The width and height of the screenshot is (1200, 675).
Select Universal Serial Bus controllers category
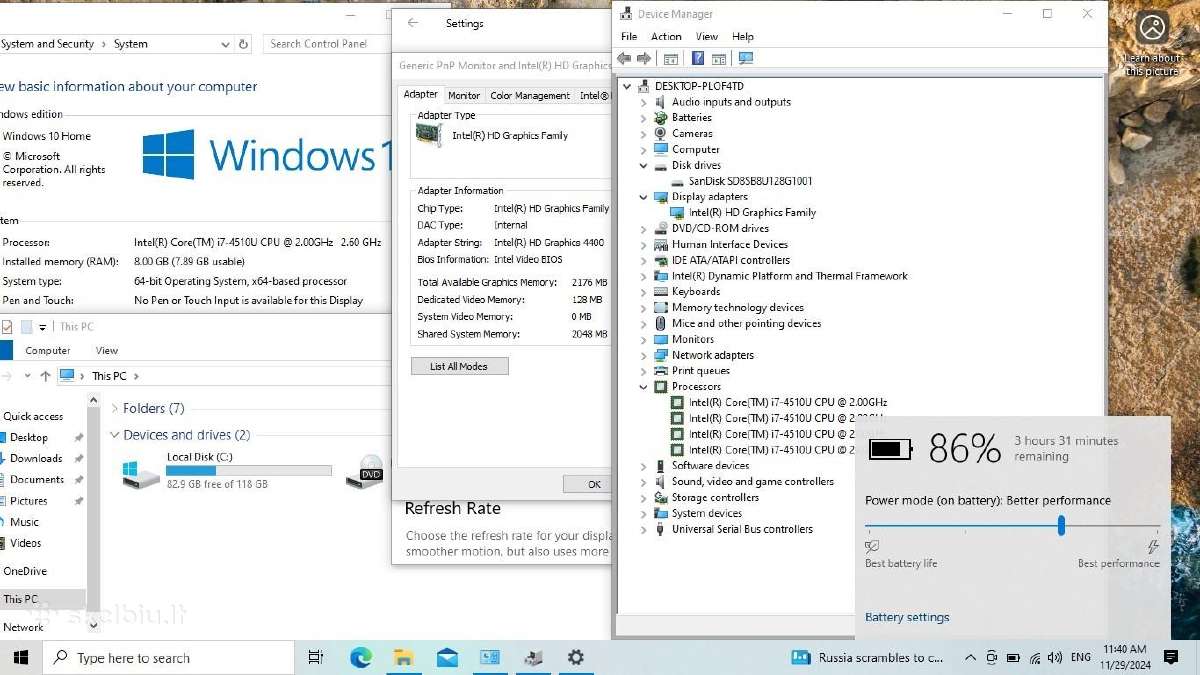(x=742, y=529)
